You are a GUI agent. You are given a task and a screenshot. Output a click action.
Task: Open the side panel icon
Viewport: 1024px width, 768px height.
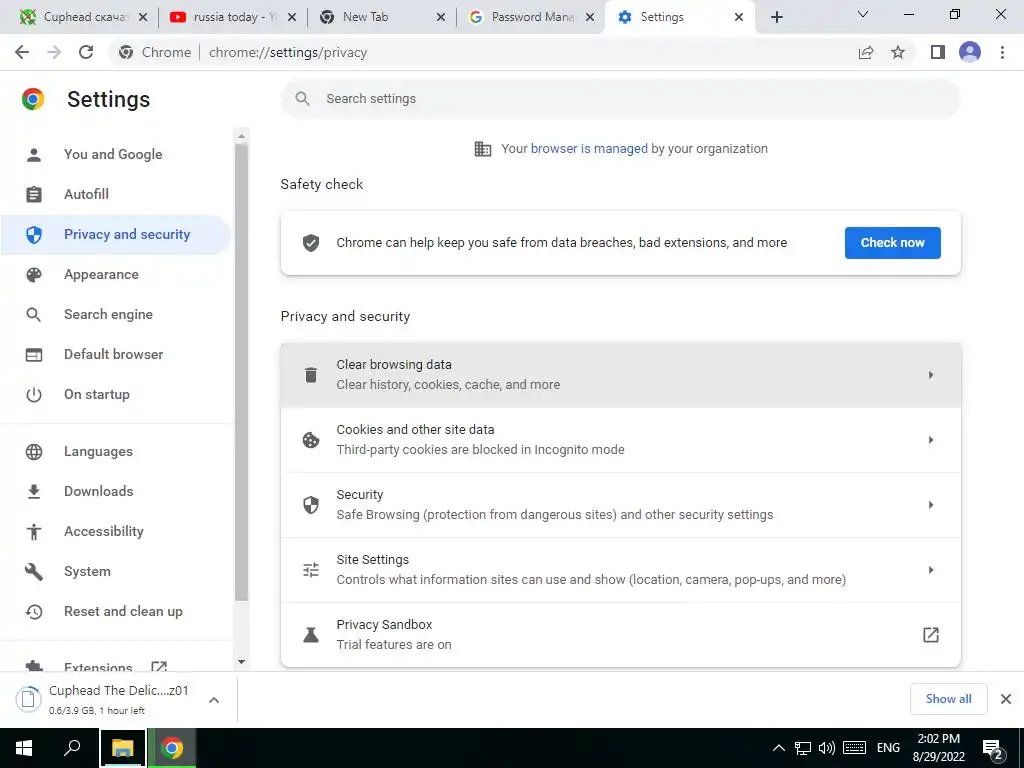(938, 52)
